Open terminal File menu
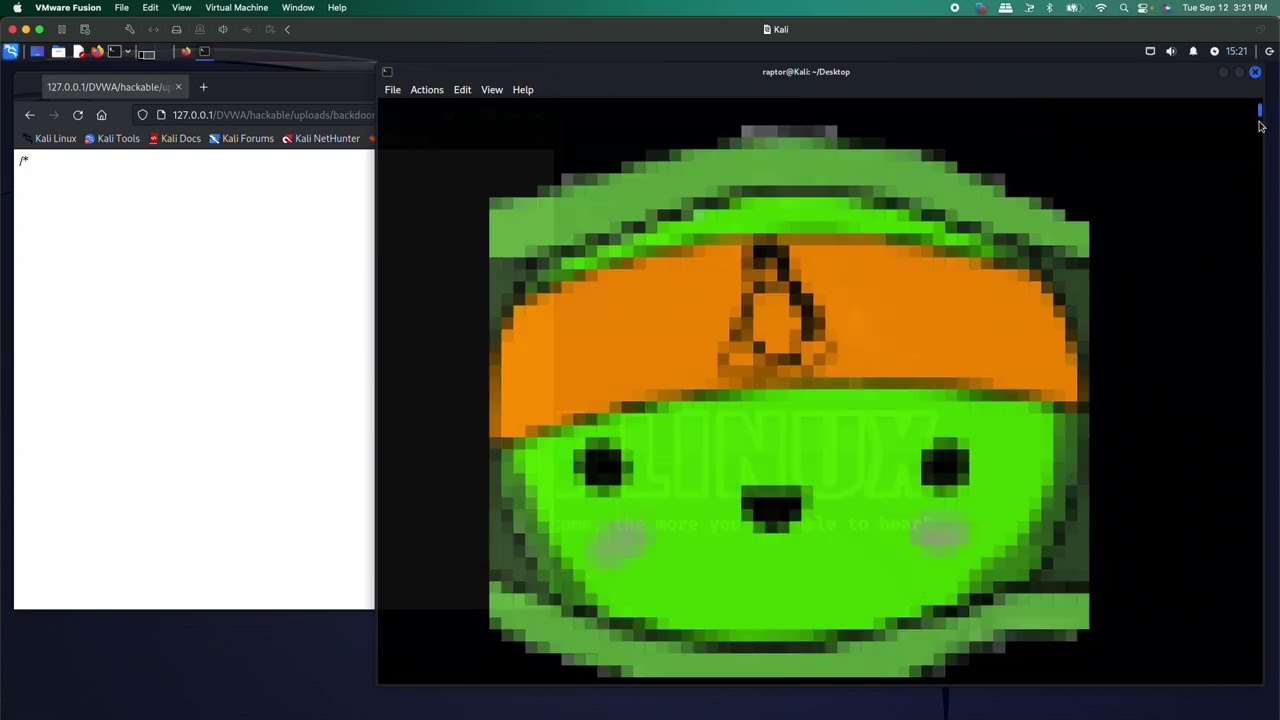Screen dimensions: 1280x720 click(x=393, y=90)
